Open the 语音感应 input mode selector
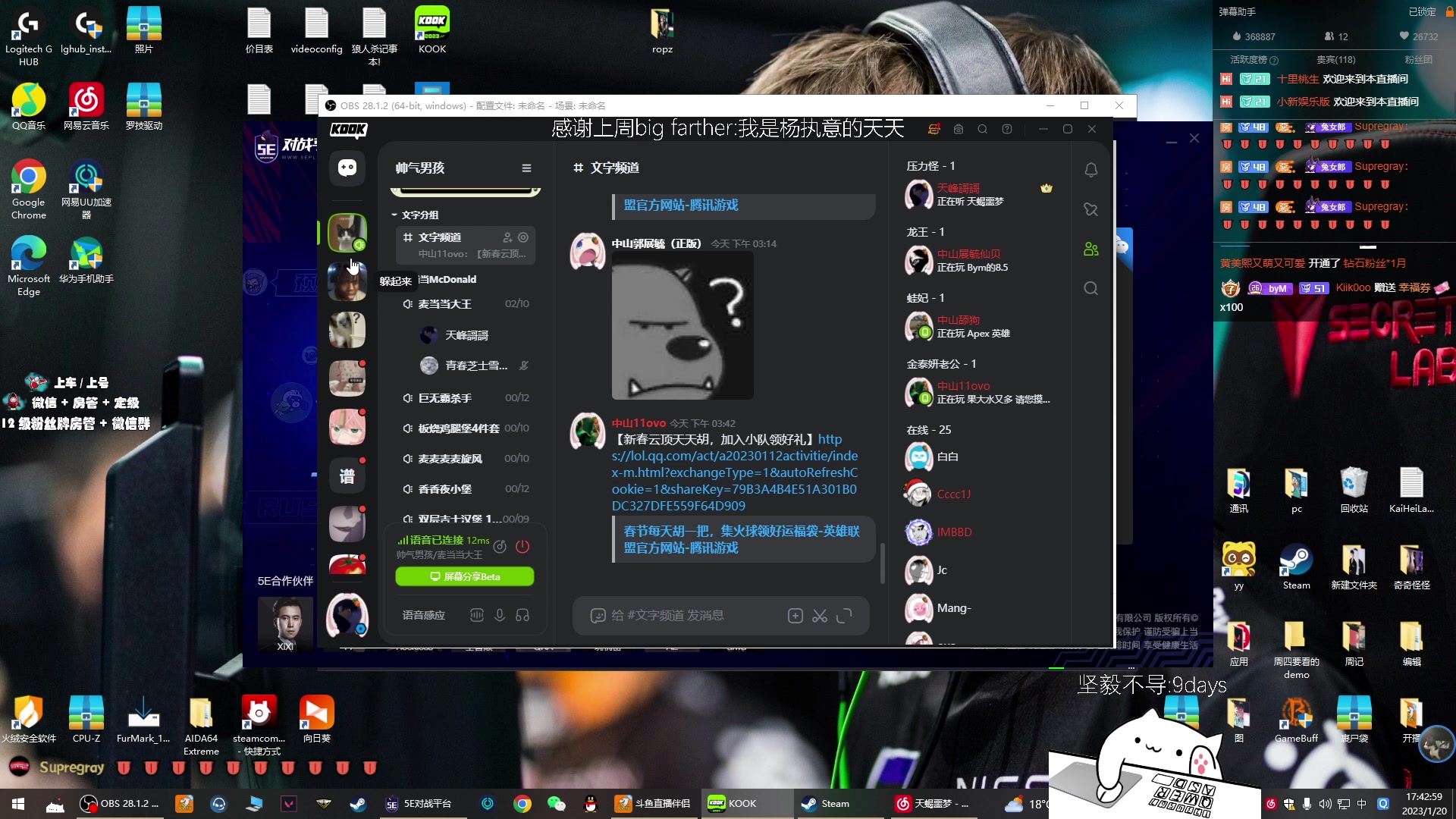 (424, 616)
